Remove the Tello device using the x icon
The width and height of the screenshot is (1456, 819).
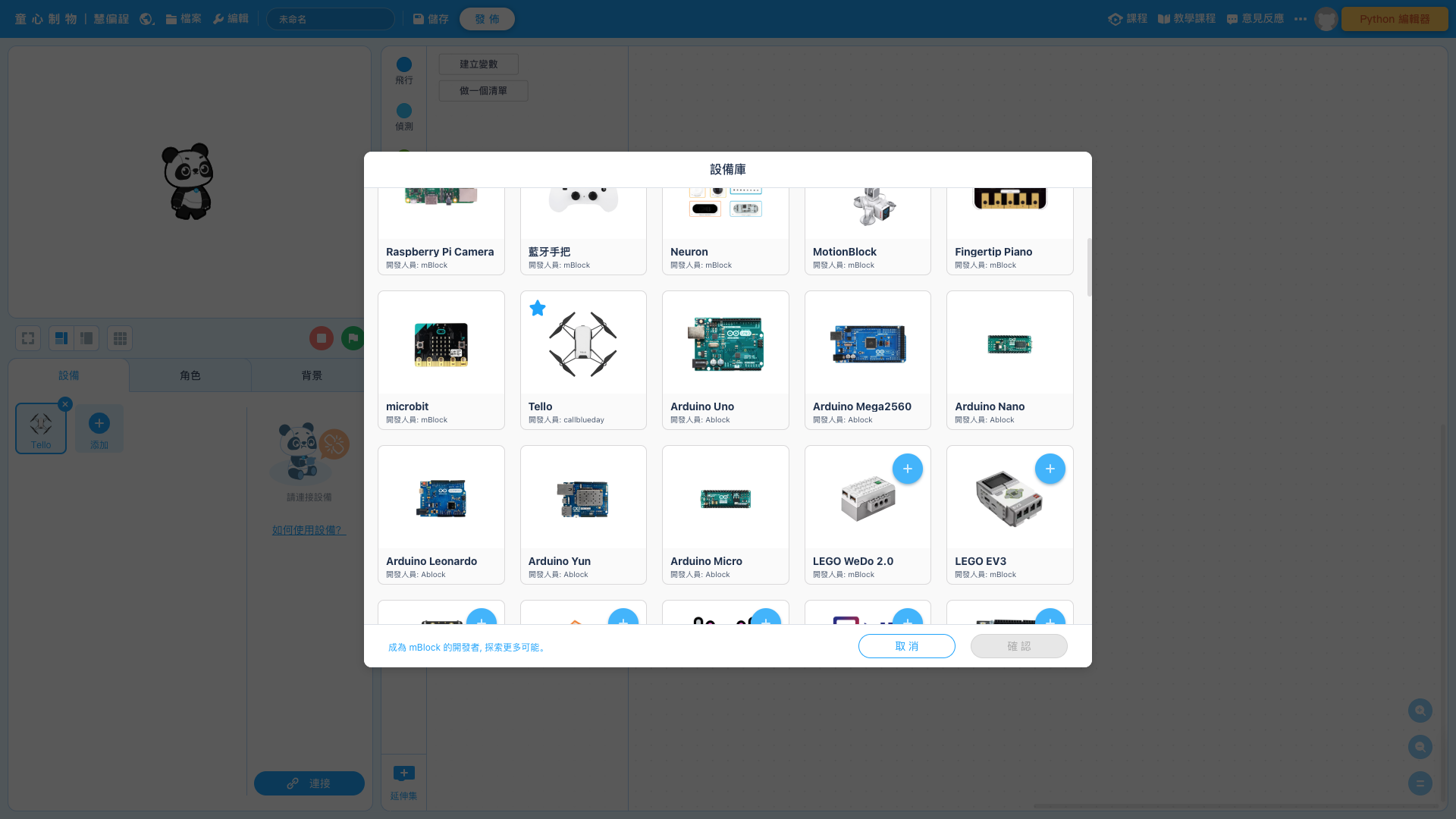(x=65, y=404)
